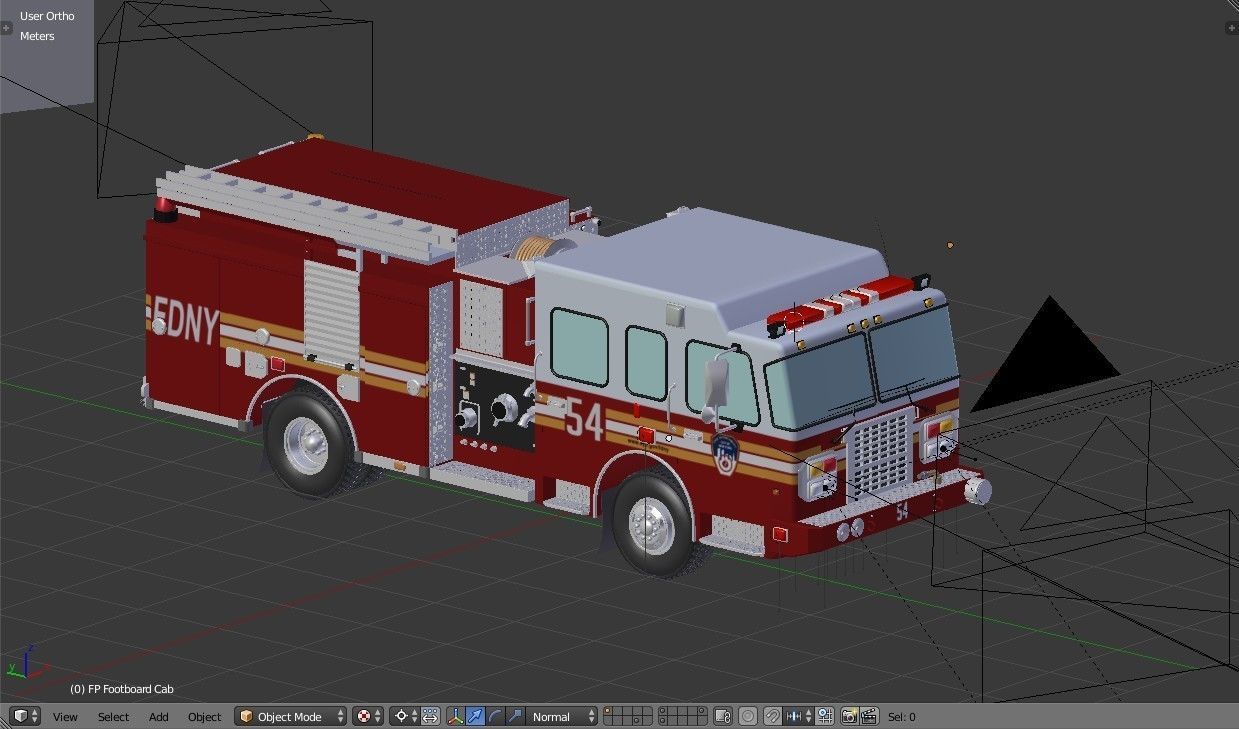This screenshot has height=729, width=1239.
Task: Toggle manipulate center points only
Action: tap(430, 716)
